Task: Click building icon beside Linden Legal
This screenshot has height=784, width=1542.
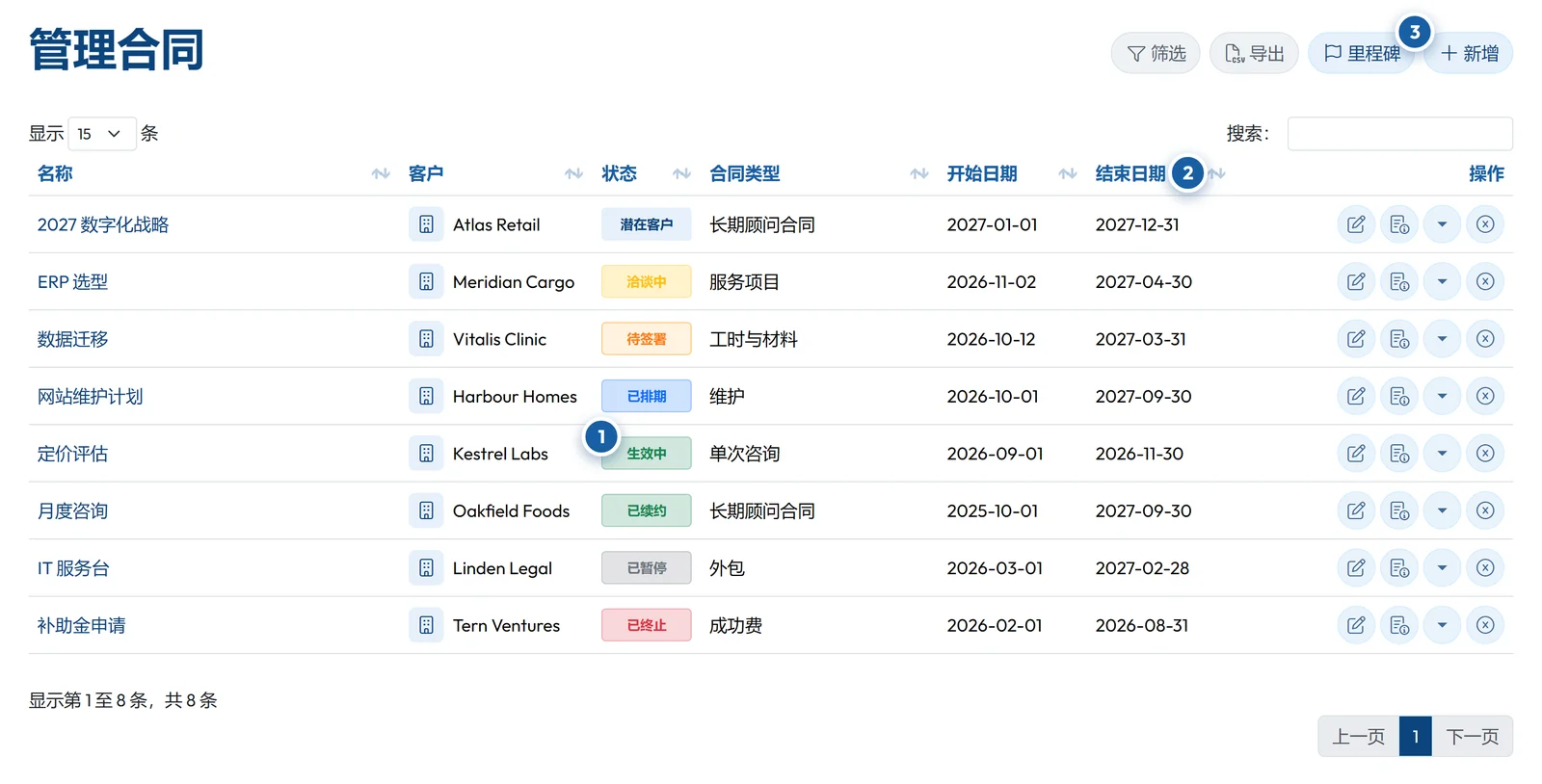Action: [426, 568]
